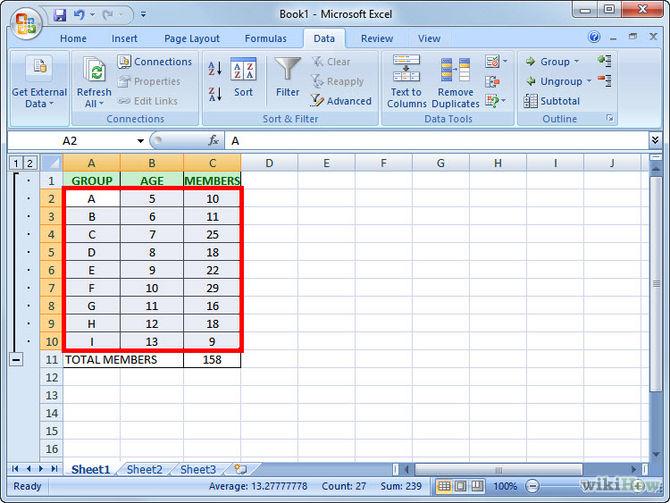Click the Properties button
670x503 pixels.
point(149,81)
